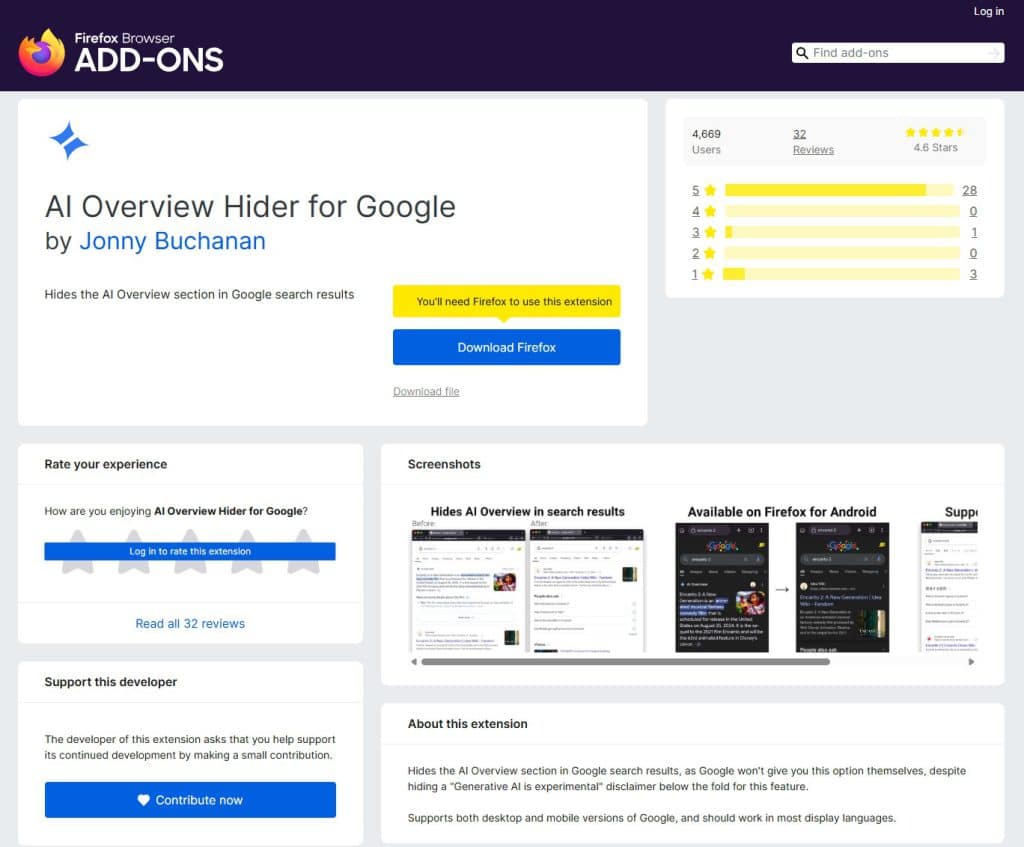1024x847 pixels.
Task: Click the 4.6 star rating icons
Action: pyautogui.click(x=935, y=132)
